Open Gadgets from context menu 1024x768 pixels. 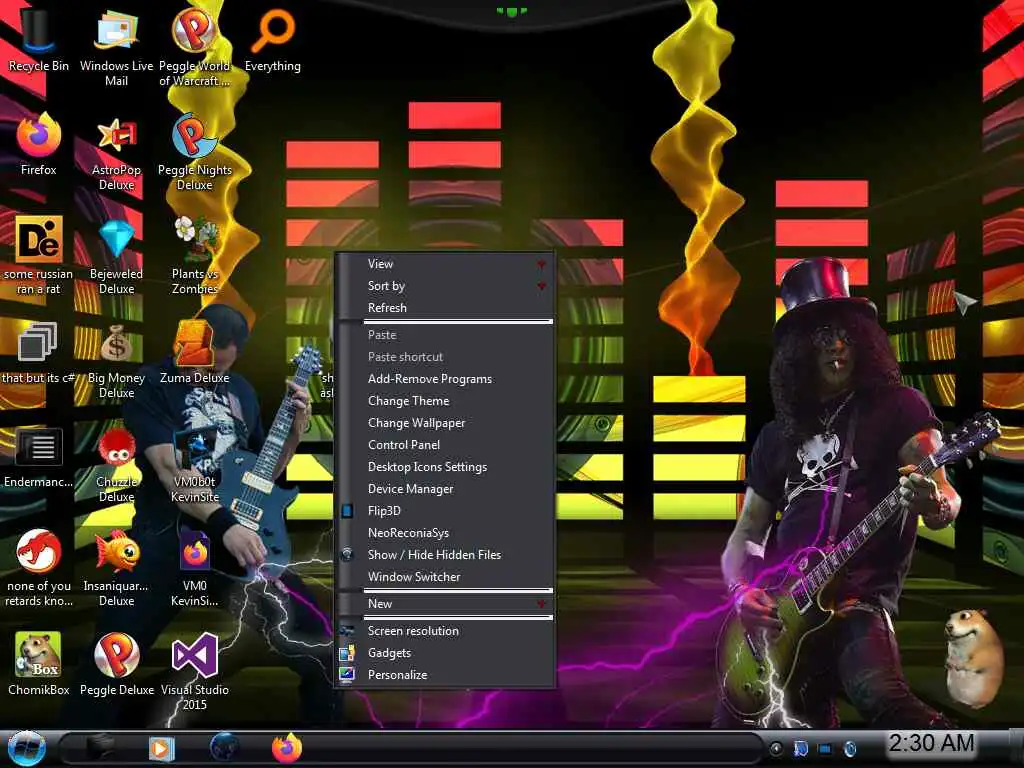pyautogui.click(x=446, y=653)
